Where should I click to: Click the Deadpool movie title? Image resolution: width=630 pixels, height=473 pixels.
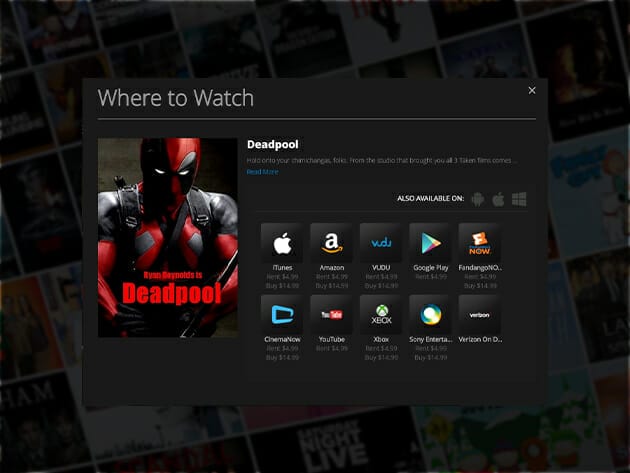(273, 145)
